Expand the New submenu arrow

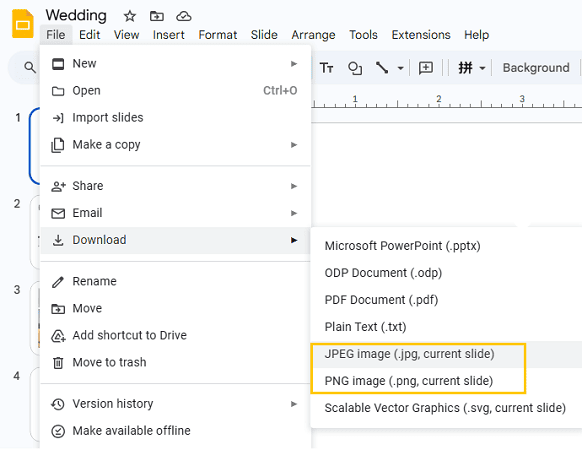(x=294, y=64)
